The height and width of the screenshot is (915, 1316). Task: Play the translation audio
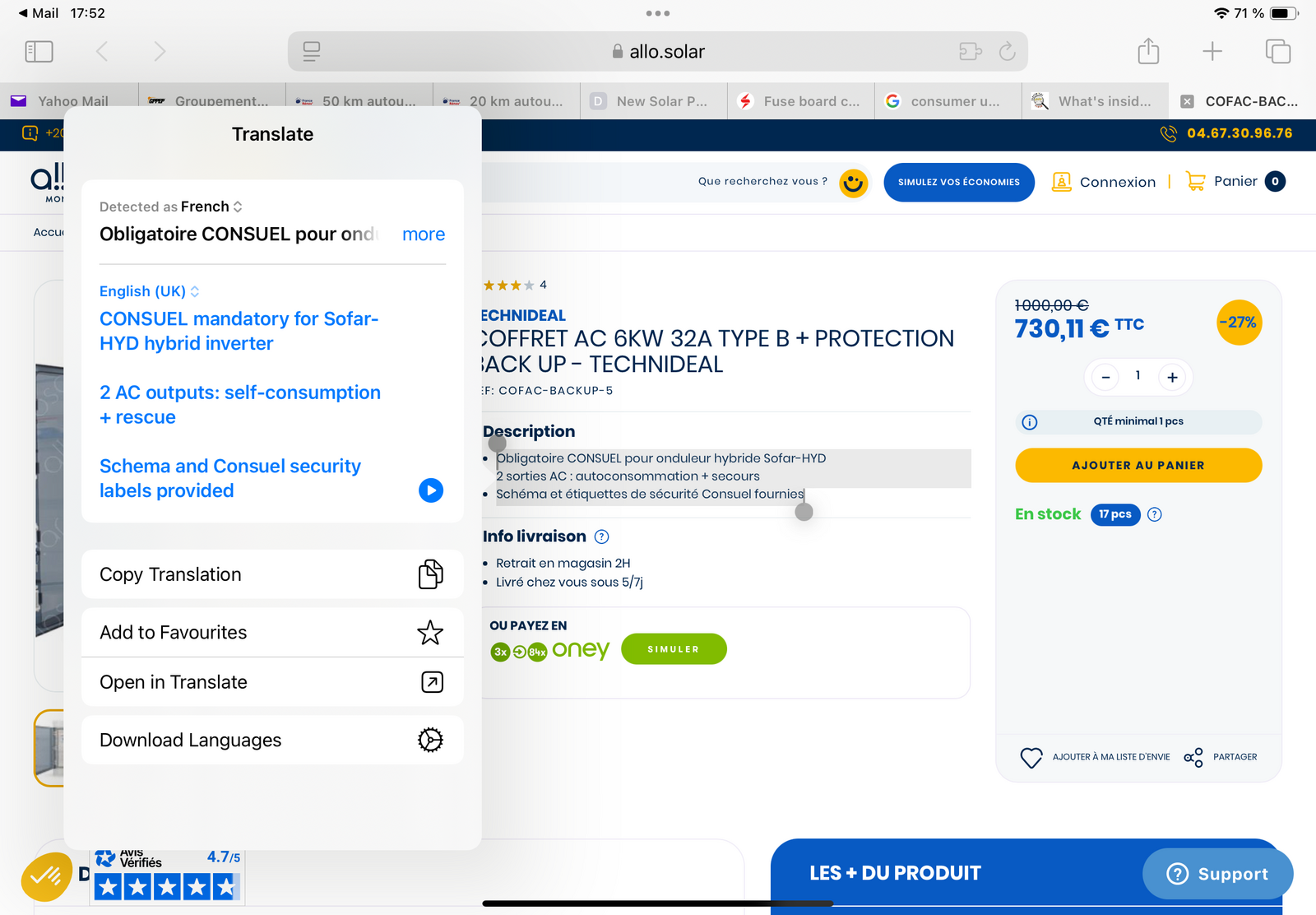[x=431, y=490]
